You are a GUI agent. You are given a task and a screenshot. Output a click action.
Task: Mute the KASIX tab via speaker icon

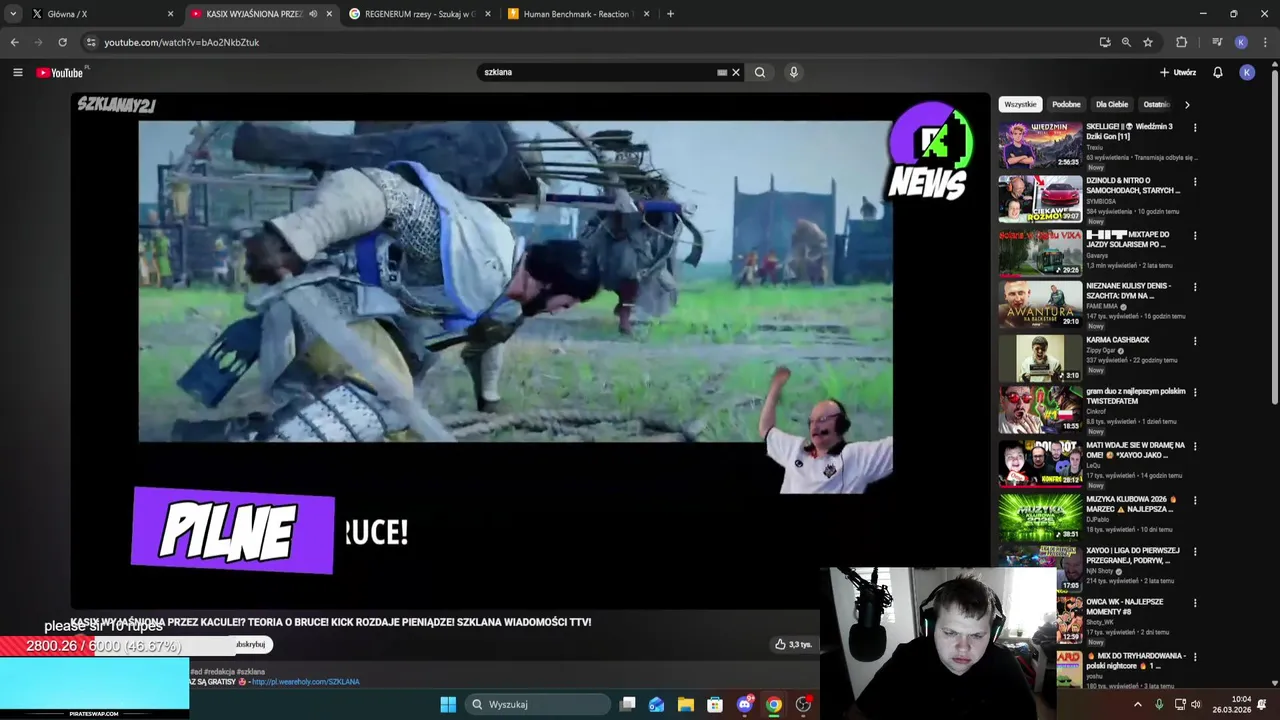[x=313, y=14]
